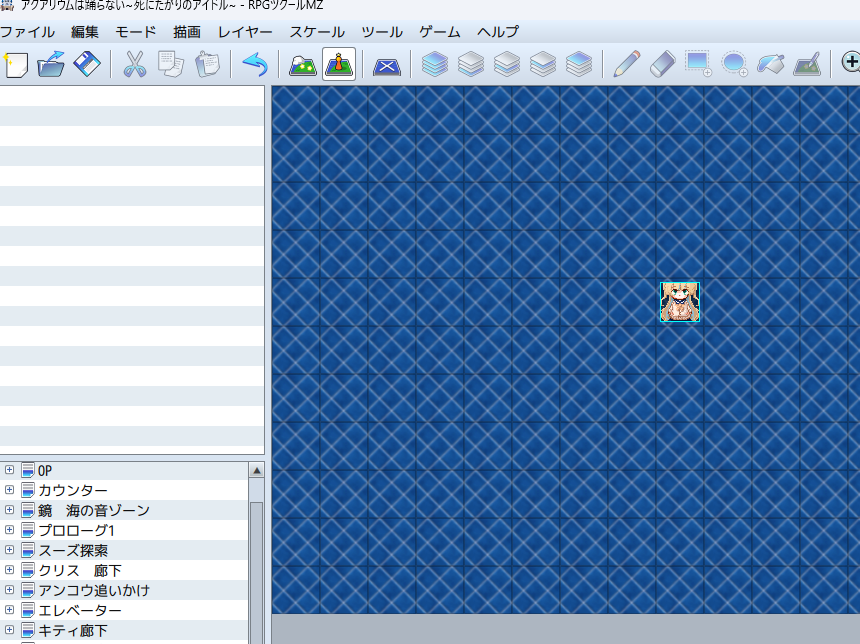Select the Layer 1 icon
This screenshot has width=860, height=644.
[471, 65]
